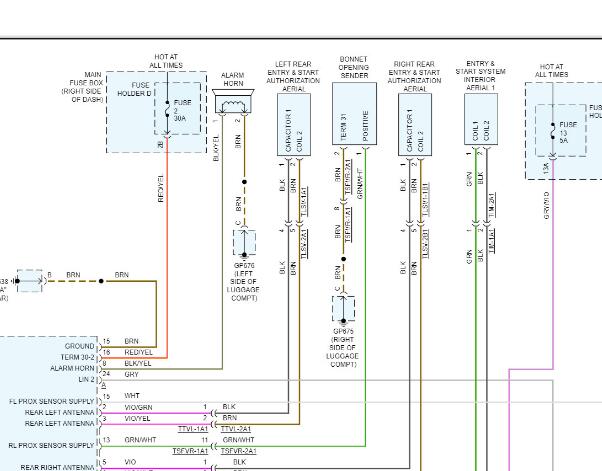
Task: Click the POSITIVE terminal in bonnet sender
Action: pos(366,126)
